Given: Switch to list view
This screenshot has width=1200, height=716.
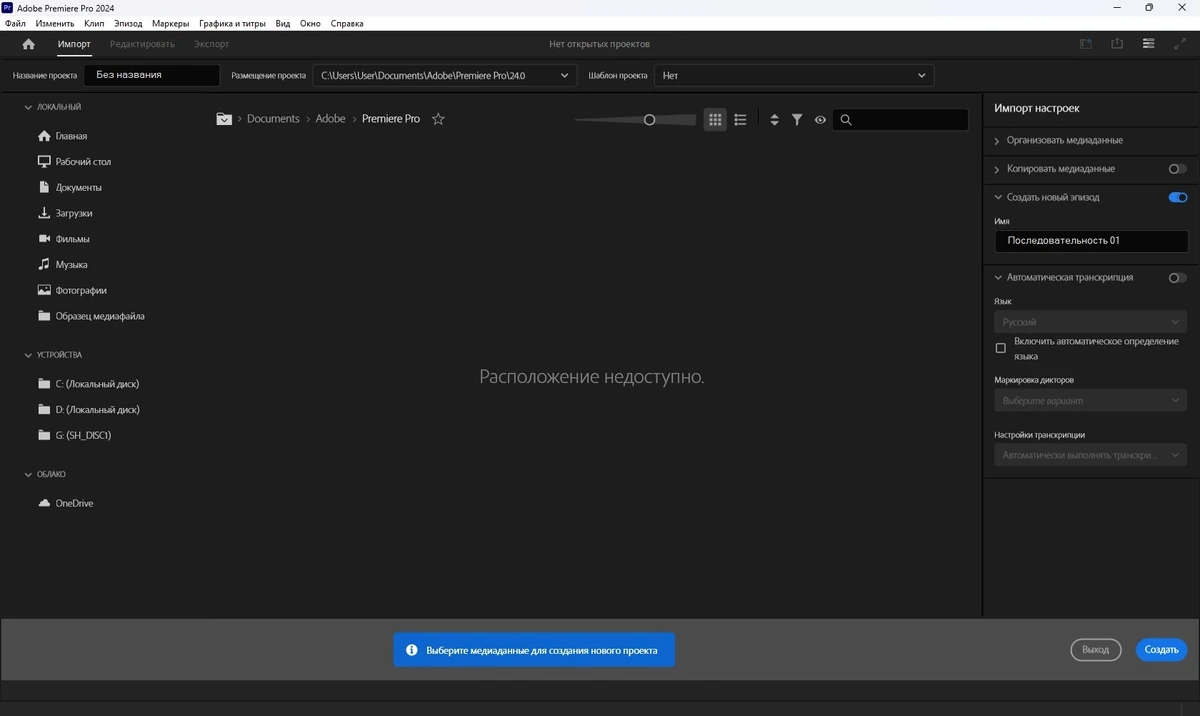Looking at the screenshot, I should coord(740,120).
